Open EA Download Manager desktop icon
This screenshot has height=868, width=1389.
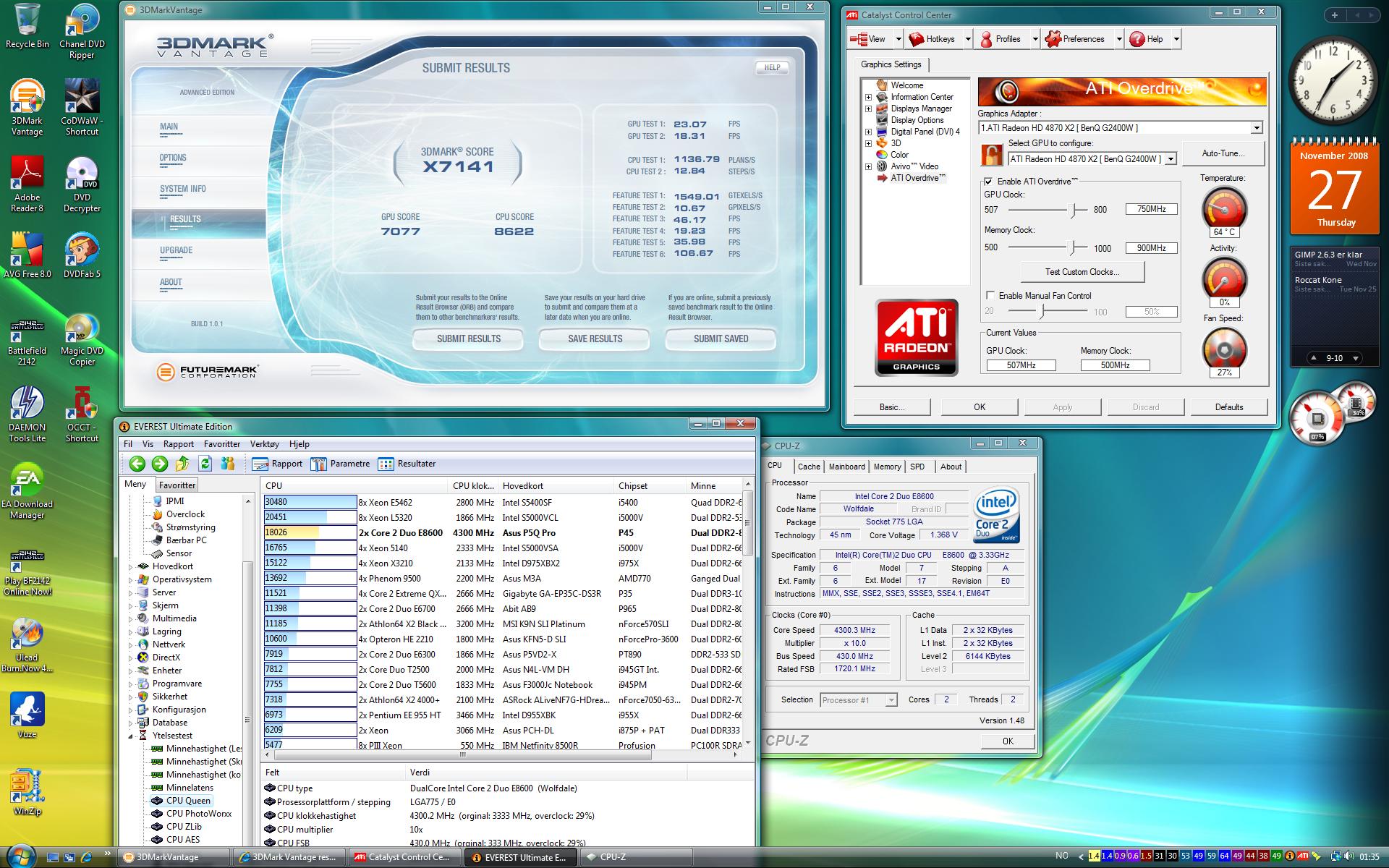point(27,491)
